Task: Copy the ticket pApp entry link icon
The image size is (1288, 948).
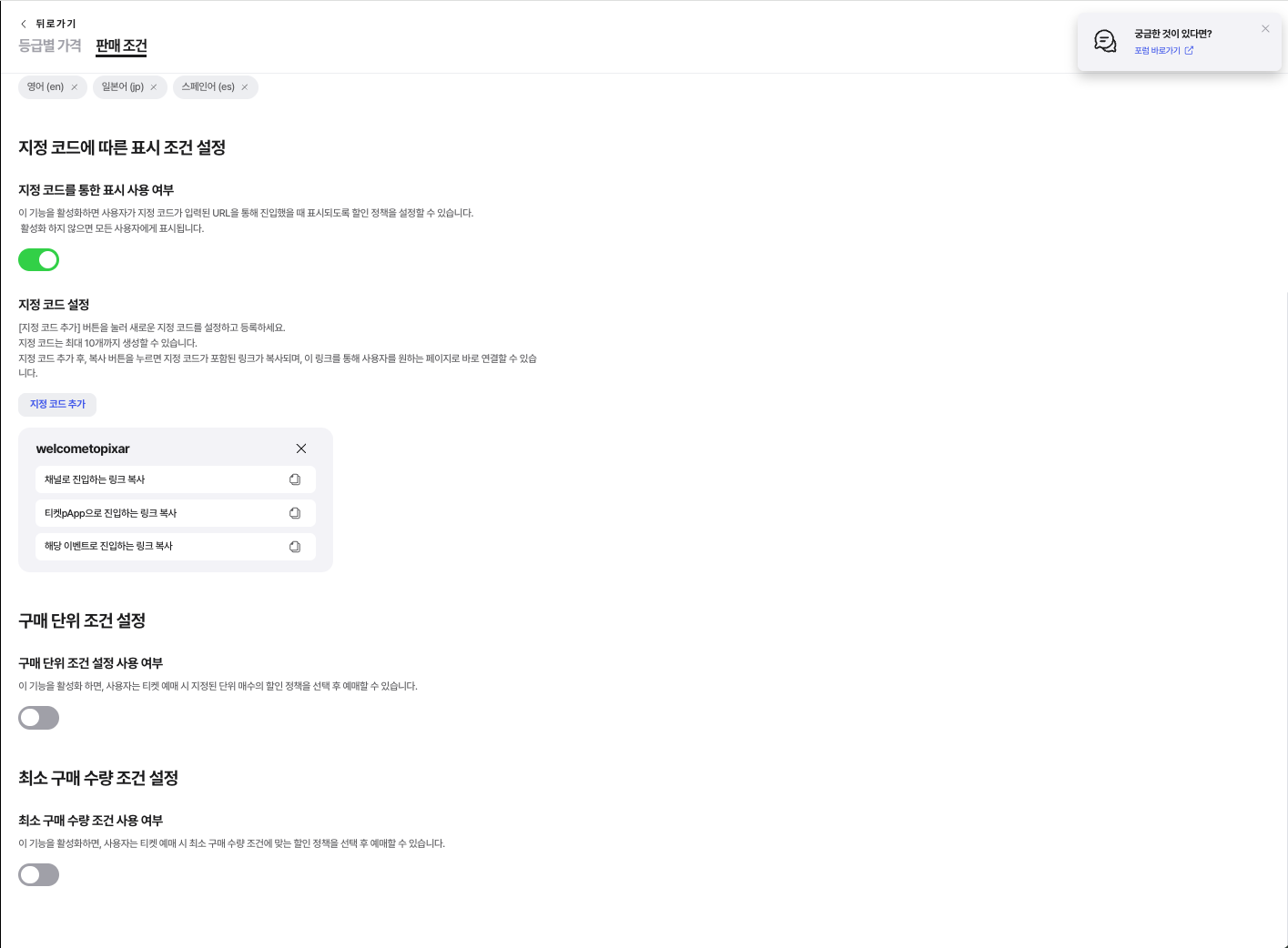Action: click(x=295, y=513)
